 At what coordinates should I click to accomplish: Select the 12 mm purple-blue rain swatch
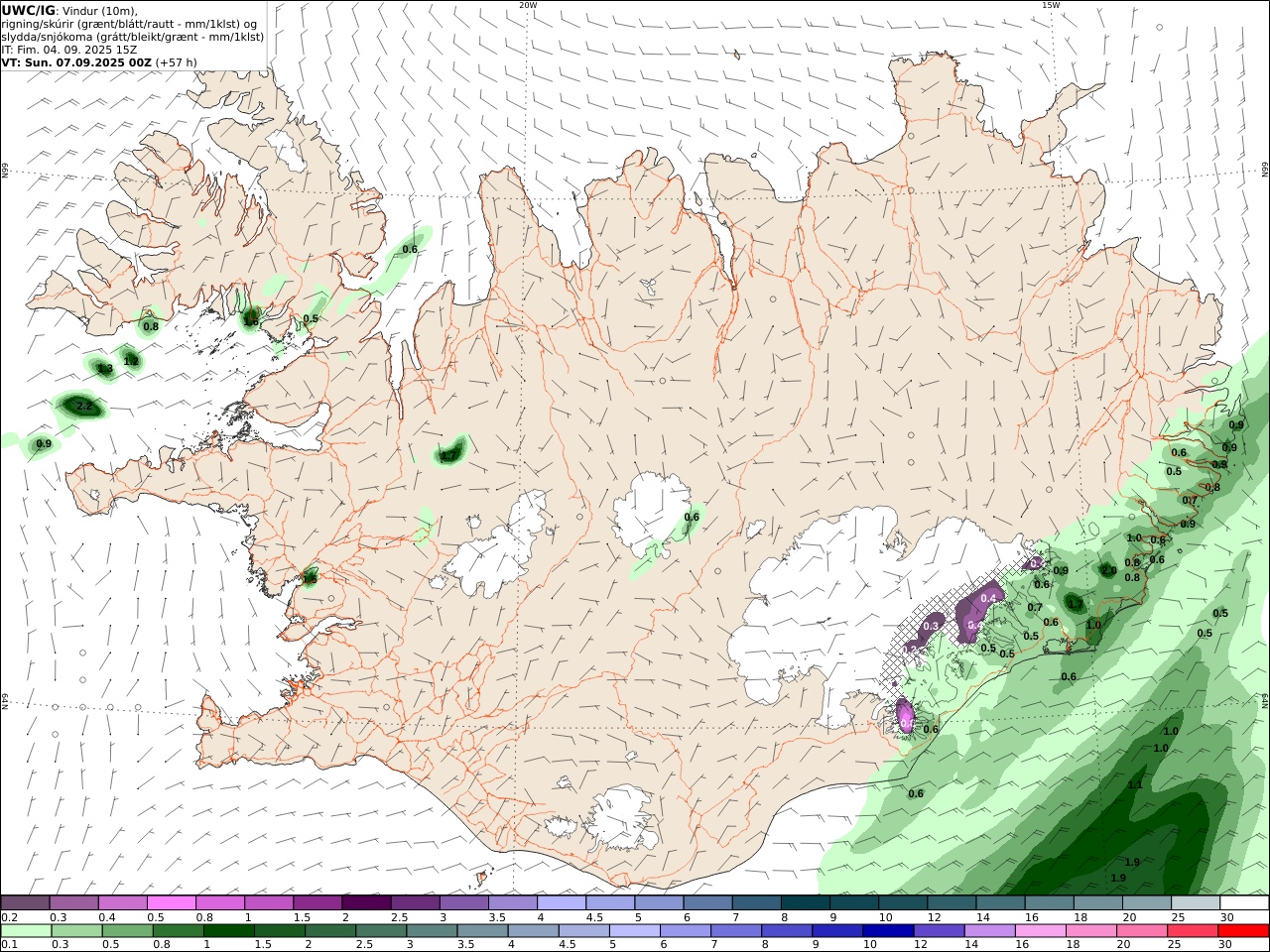click(939, 930)
